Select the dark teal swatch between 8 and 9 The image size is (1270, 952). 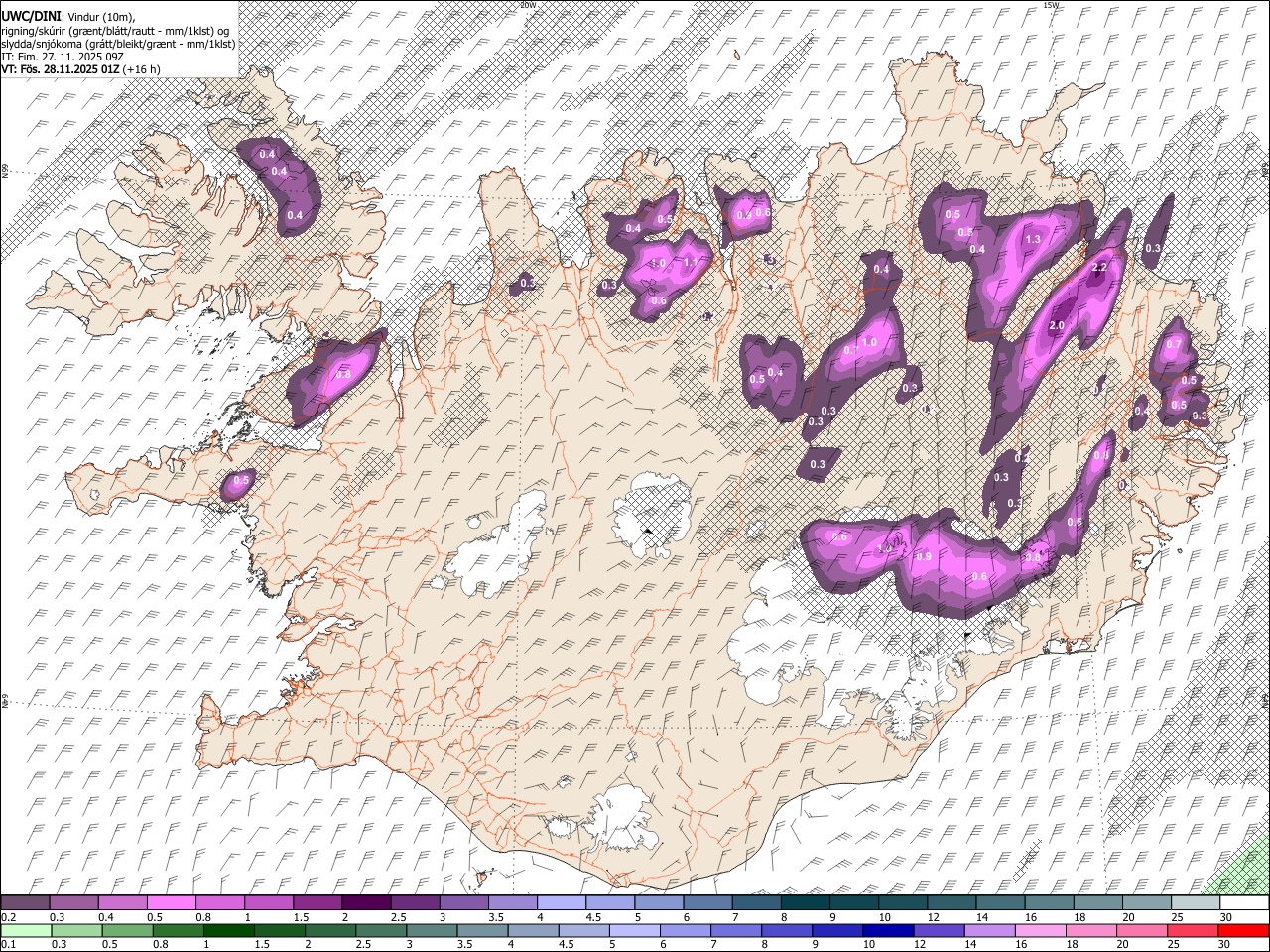805,902
